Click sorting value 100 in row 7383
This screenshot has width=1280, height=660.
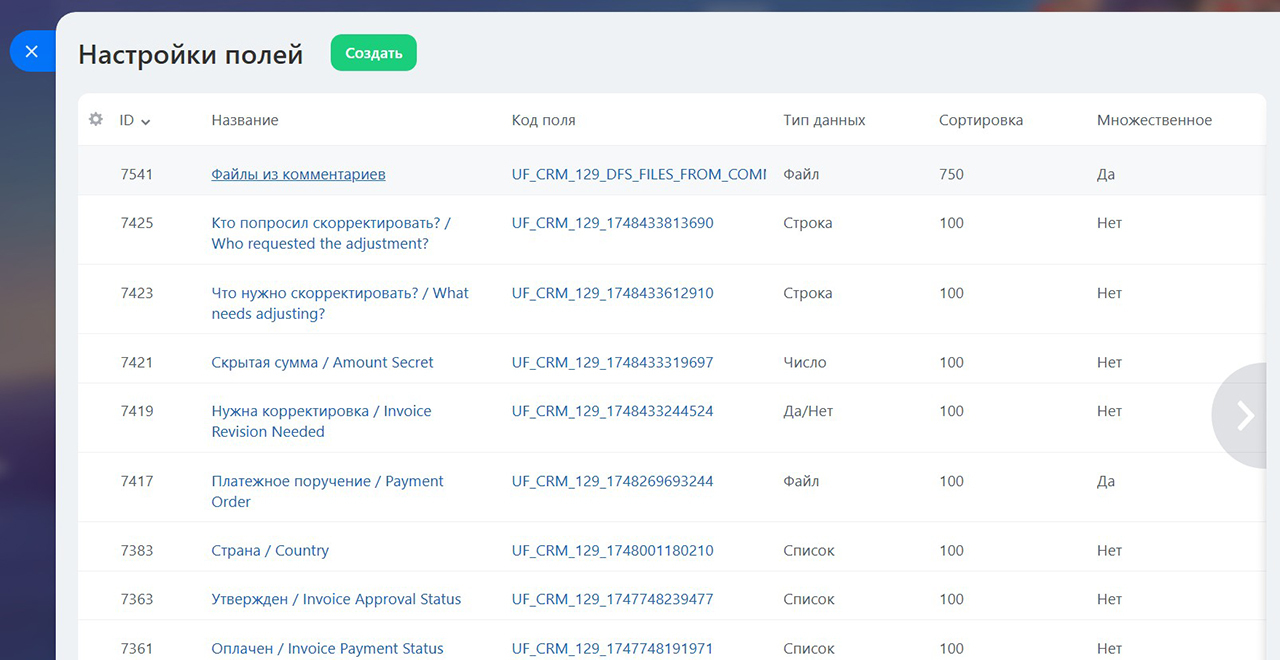point(951,550)
